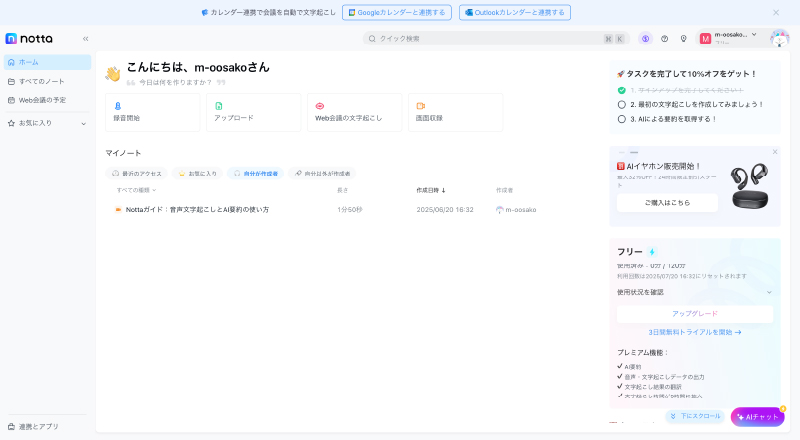Click the lightbulb tips icon in header
The width and height of the screenshot is (800, 440).
coord(684,39)
